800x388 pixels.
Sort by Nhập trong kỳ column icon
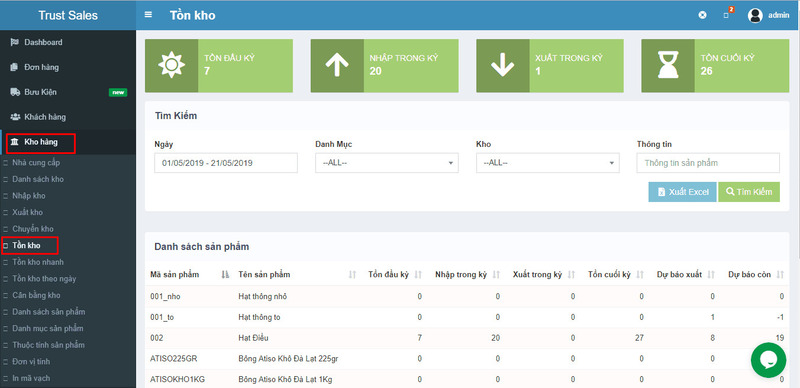496,275
